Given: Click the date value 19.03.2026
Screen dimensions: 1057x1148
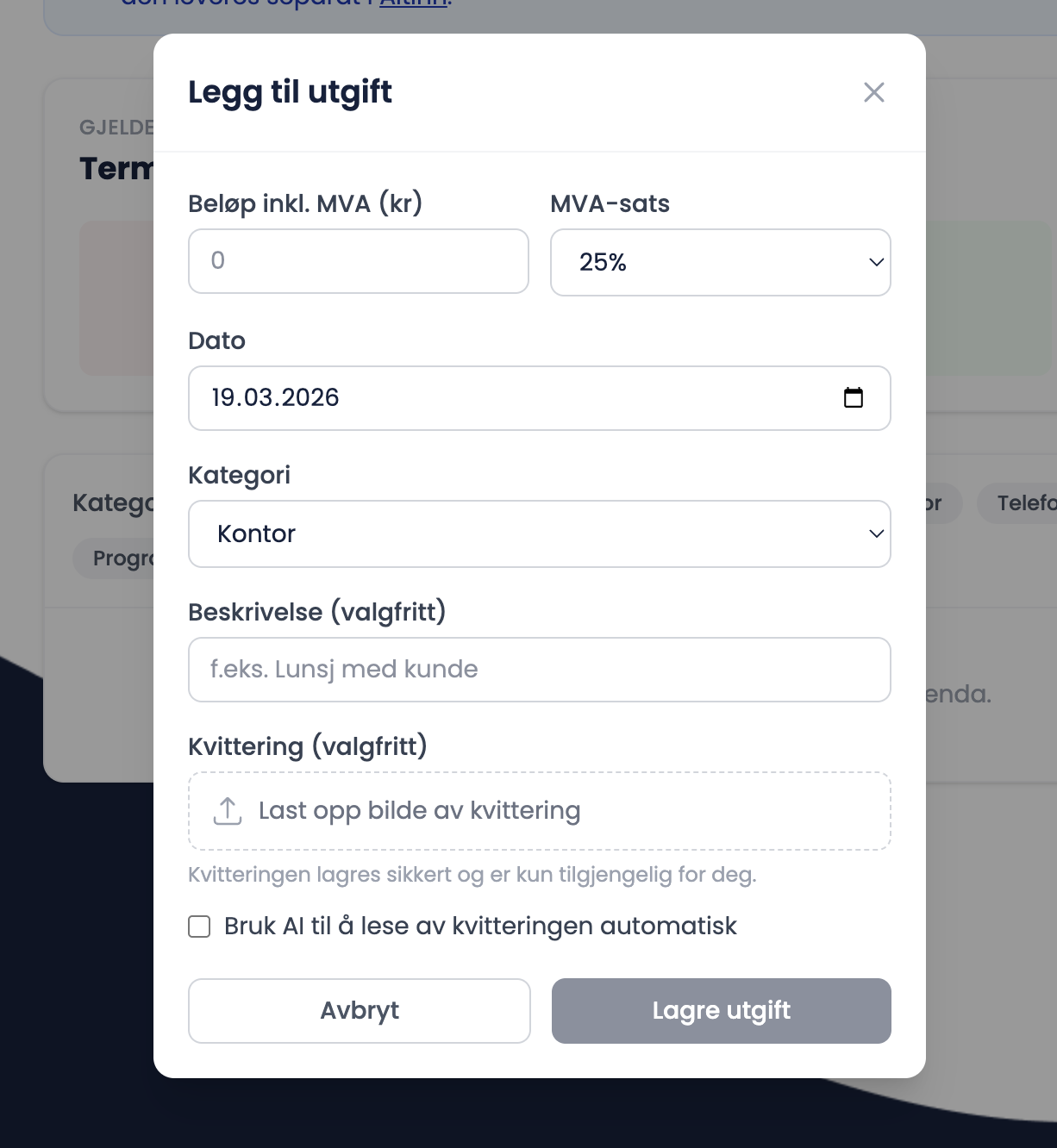Looking at the screenshot, I should tap(276, 397).
